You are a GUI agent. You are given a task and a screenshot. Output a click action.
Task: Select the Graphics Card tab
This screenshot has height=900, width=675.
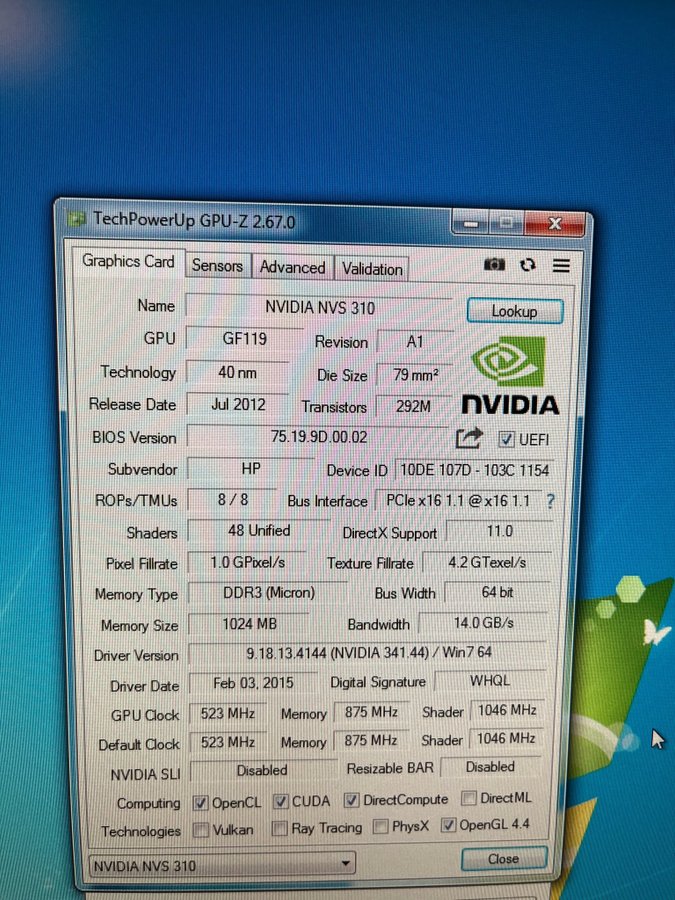coord(128,262)
